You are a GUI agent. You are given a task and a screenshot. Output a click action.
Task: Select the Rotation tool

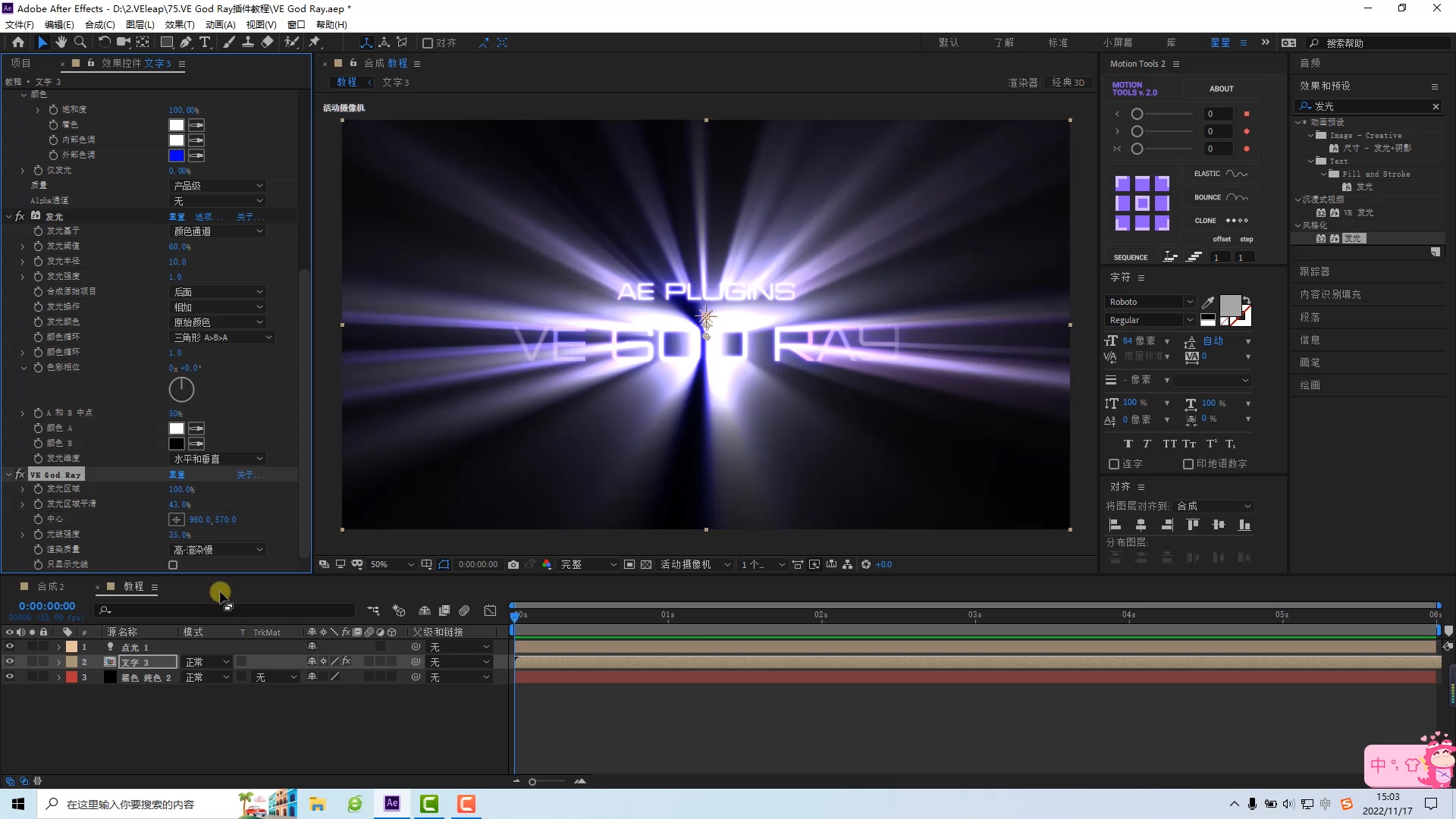click(x=104, y=42)
